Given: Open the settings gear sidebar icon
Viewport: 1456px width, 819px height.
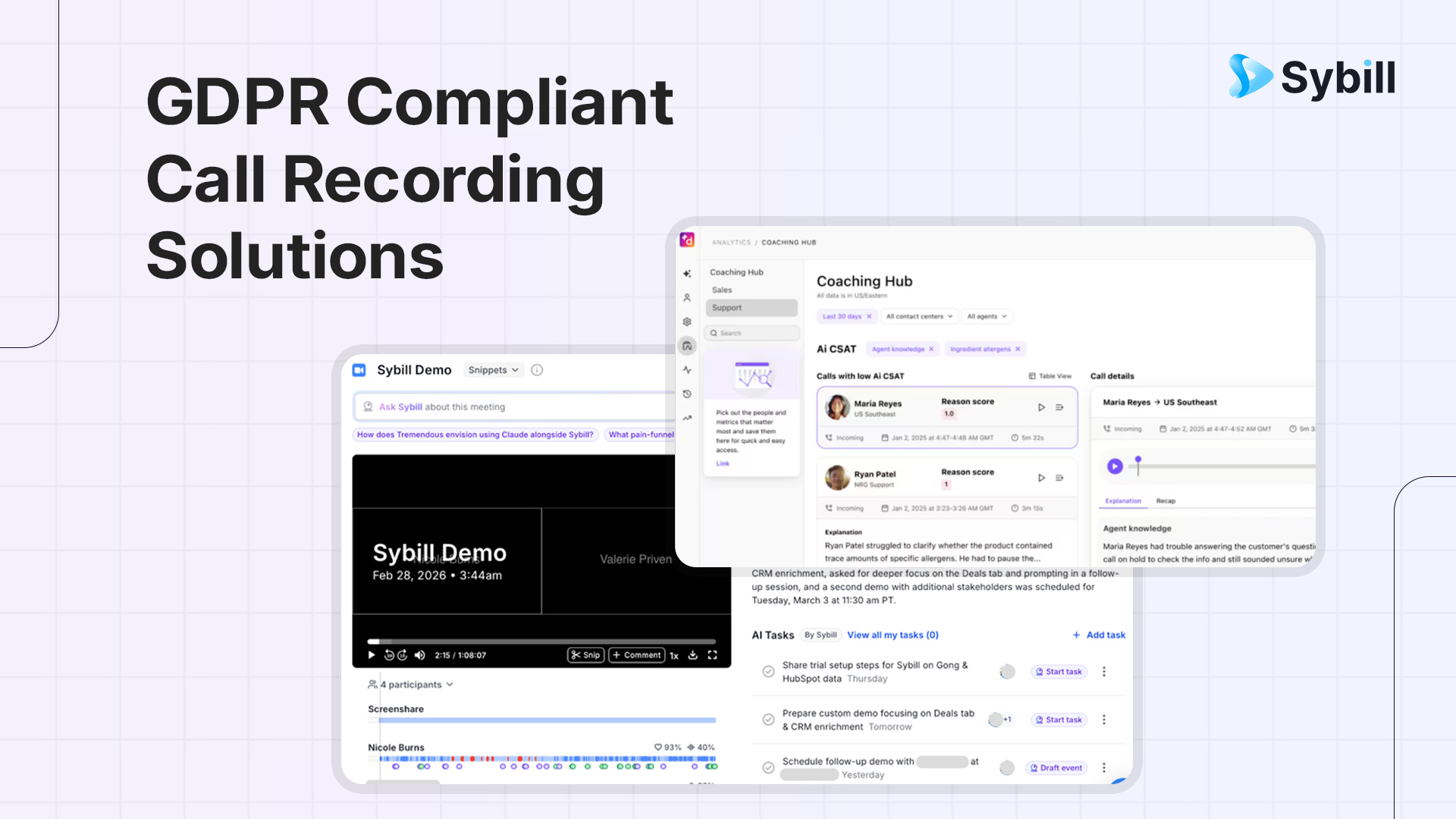Looking at the screenshot, I should 687,322.
